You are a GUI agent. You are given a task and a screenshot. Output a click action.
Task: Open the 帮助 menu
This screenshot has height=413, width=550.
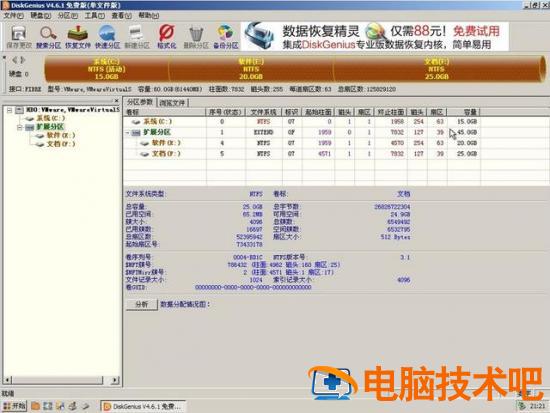click(149, 16)
